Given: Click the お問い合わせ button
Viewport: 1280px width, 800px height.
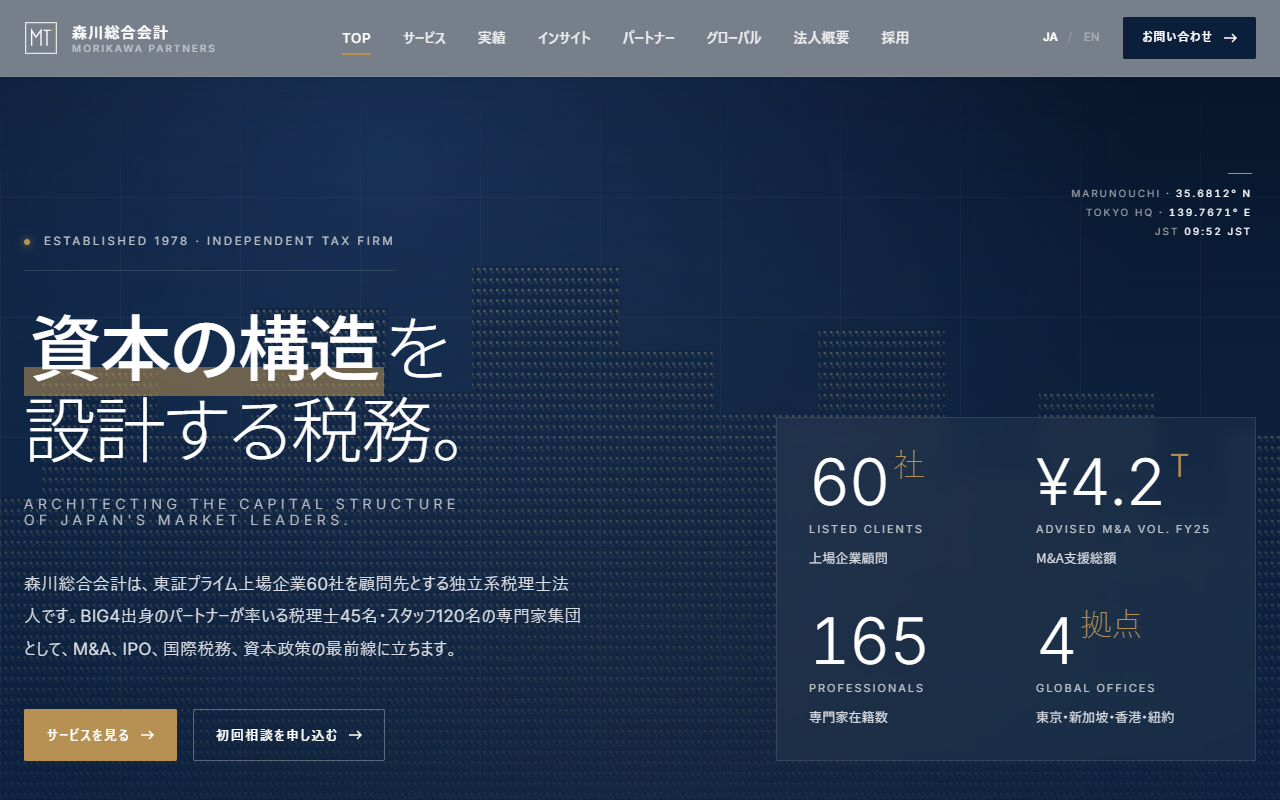Looking at the screenshot, I should click(x=1189, y=38).
